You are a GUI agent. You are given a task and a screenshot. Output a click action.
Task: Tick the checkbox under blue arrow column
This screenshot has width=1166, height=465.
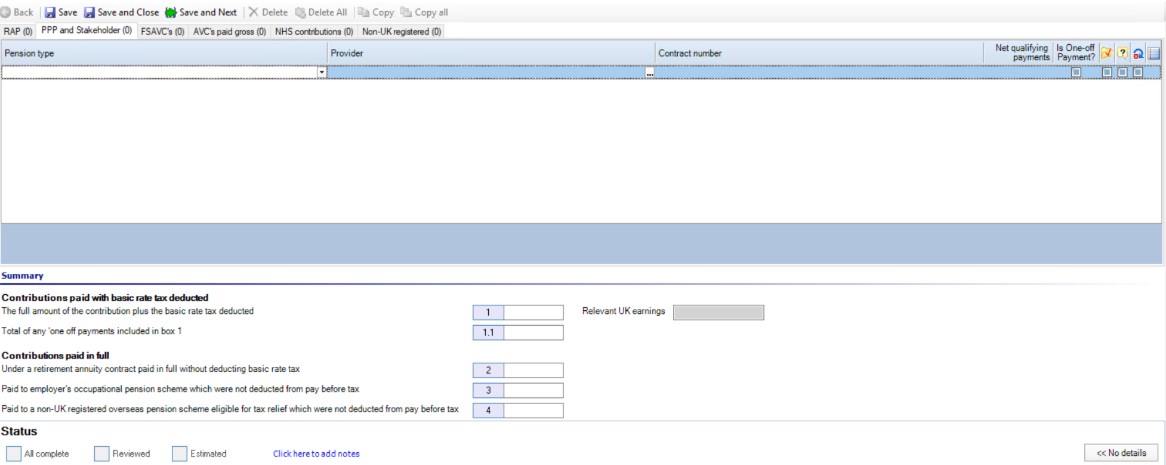pyautogui.click(x=1138, y=72)
